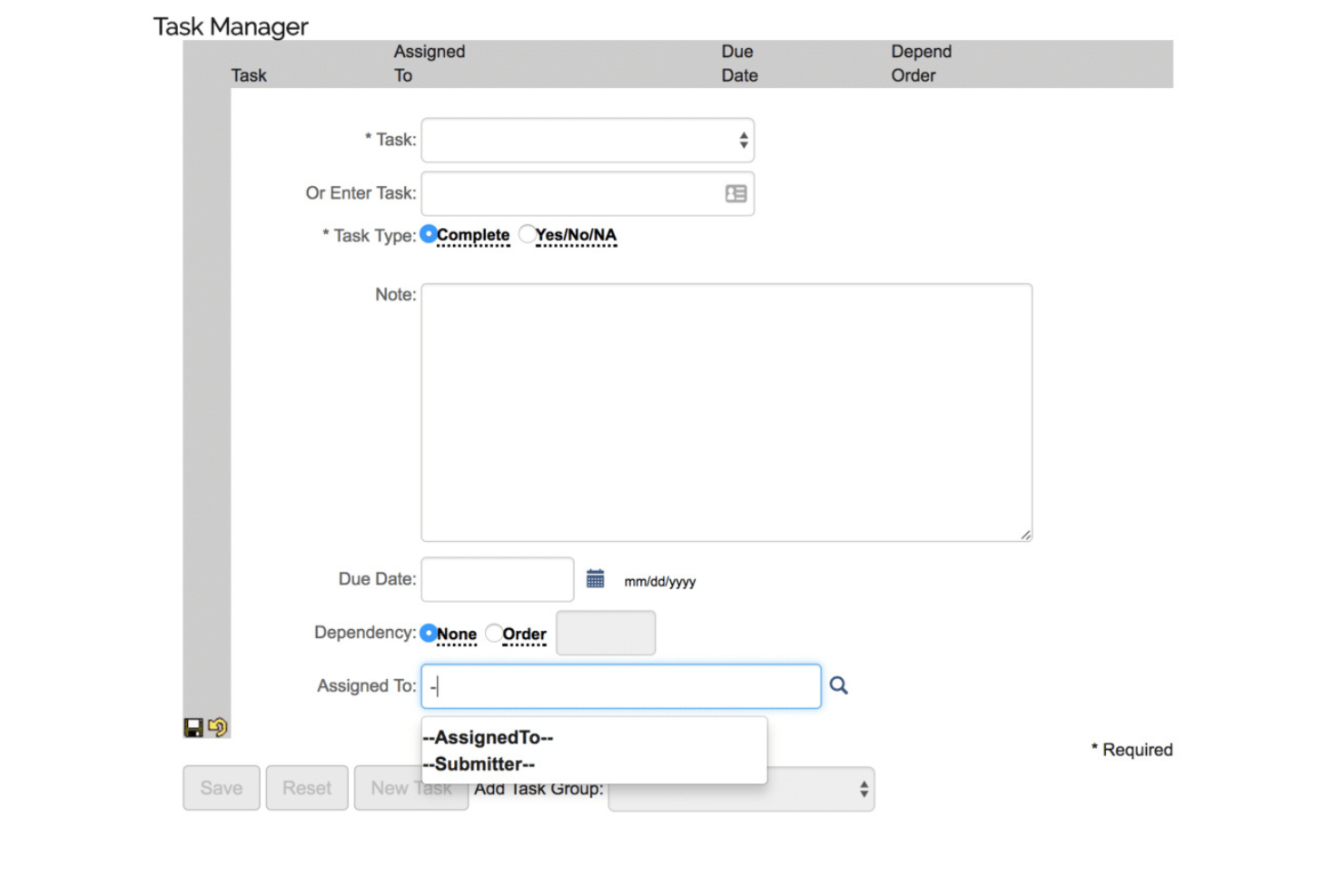This screenshot has width=1344, height=896.
Task: Click inside the Note text area
Action: 726,413
